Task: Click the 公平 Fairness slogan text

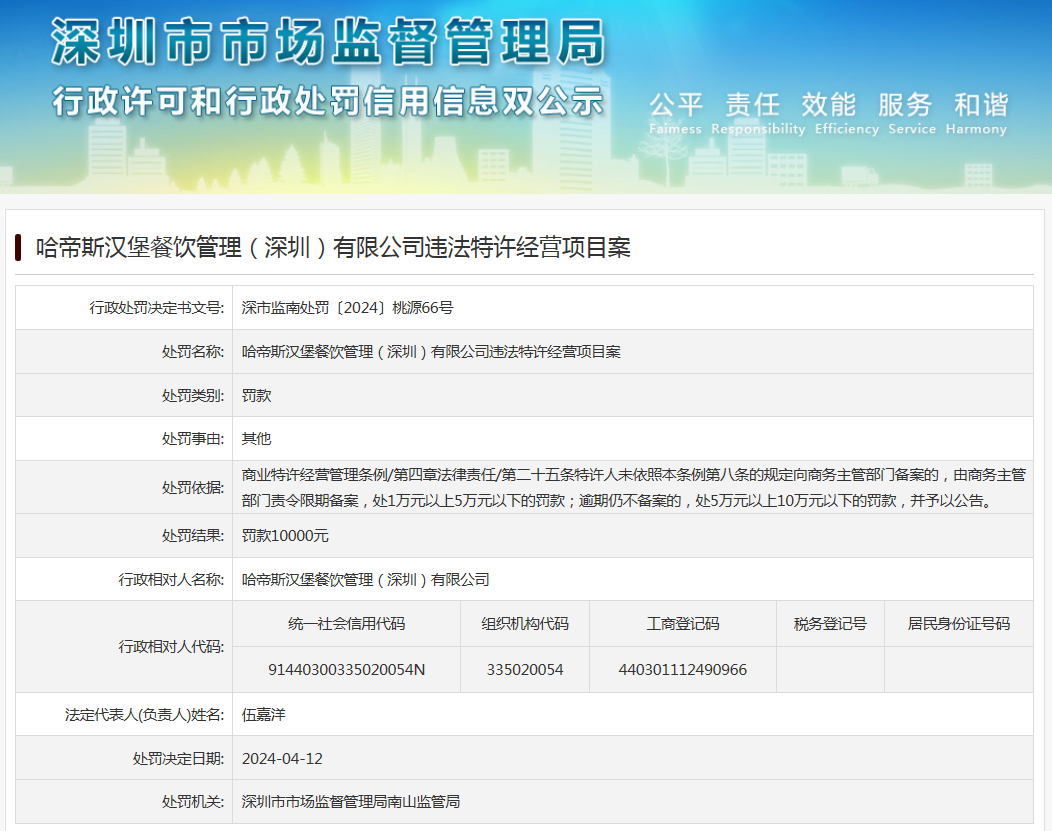Action: click(x=676, y=113)
